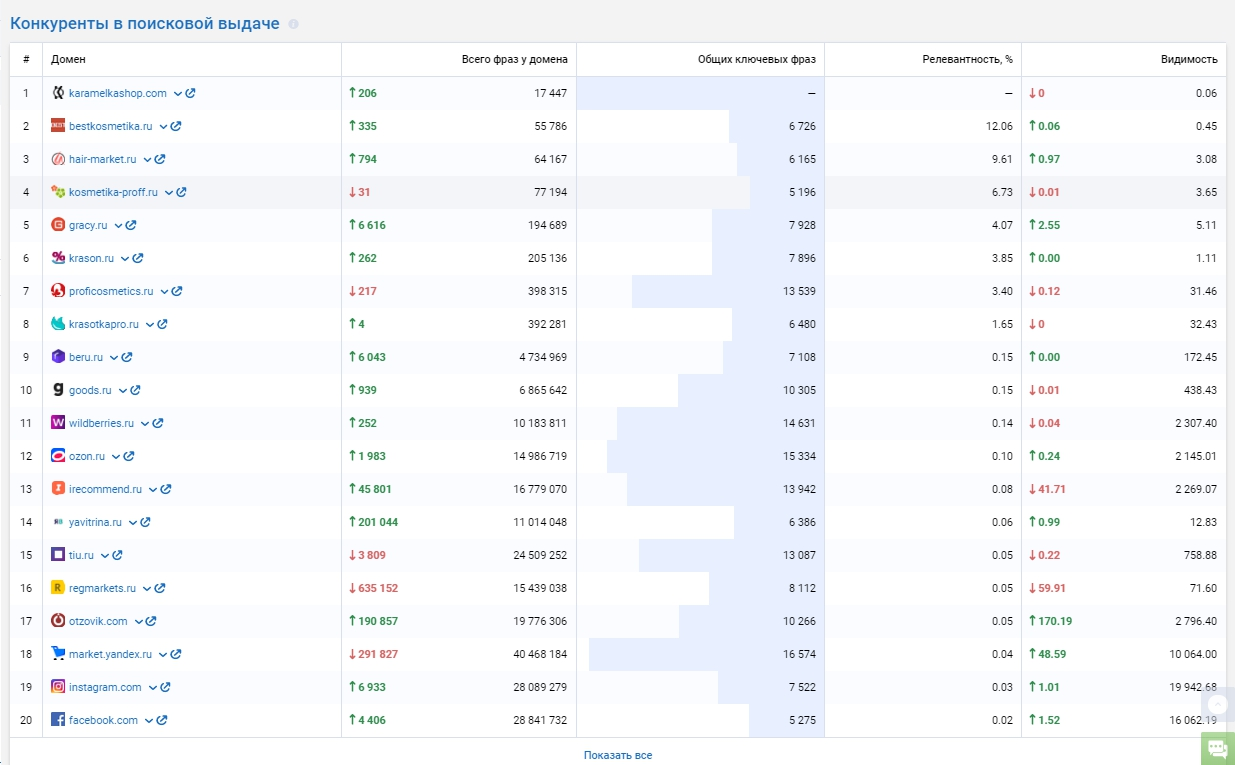This screenshot has width=1235, height=765.
Task: Open market.yandex.ru external link icon
Action: (176, 654)
